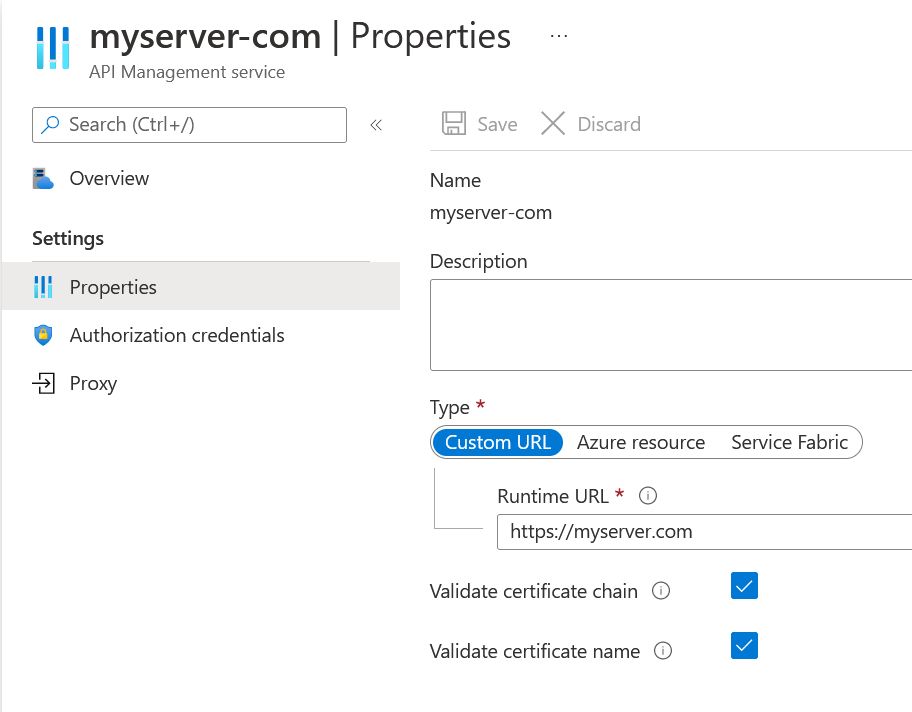Show info for Validate certificate name
Viewport: 912px width, 712px height.
(x=662, y=650)
